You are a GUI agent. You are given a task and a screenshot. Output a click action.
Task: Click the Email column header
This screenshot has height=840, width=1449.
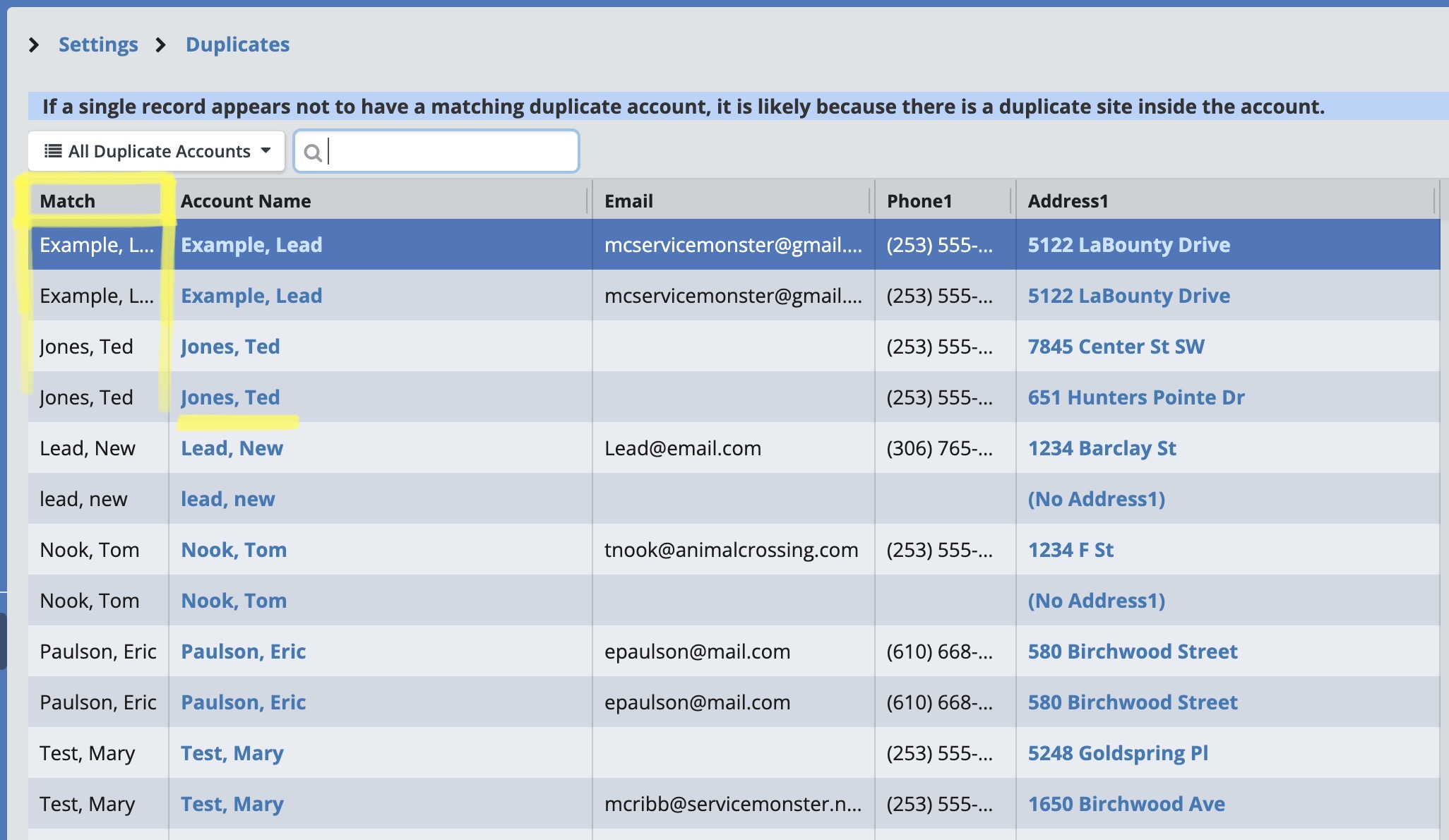click(628, 201)
